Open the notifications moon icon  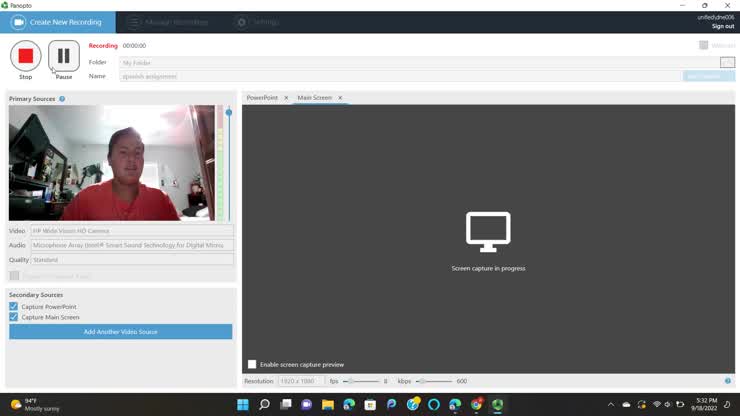point(727,405)
